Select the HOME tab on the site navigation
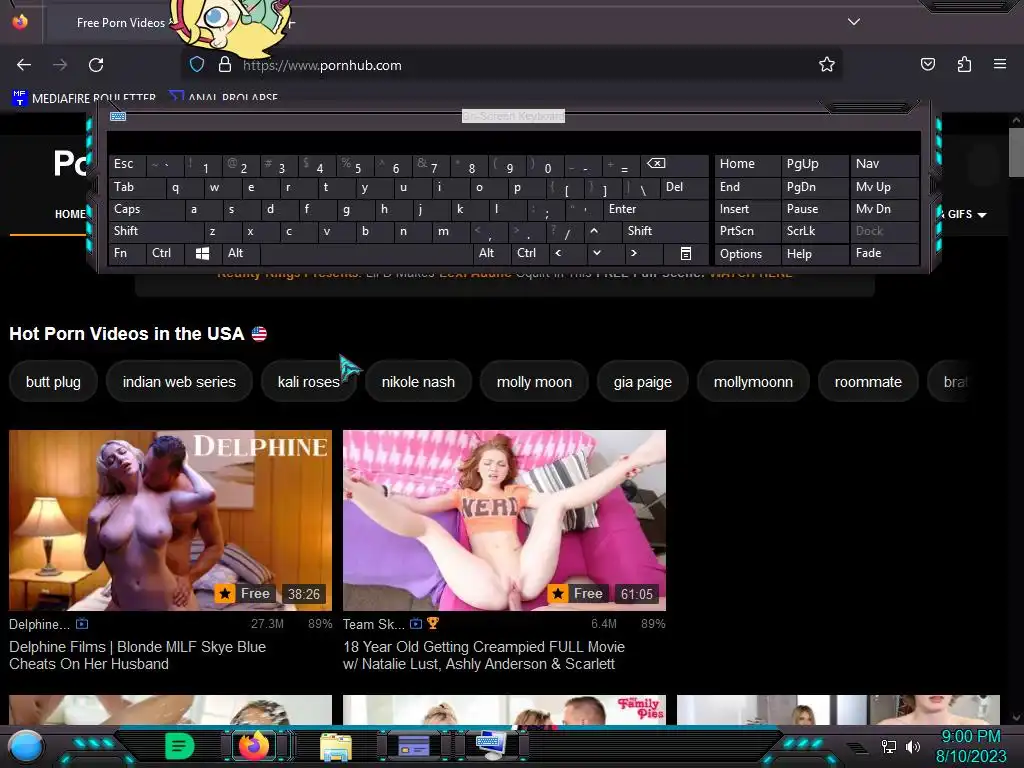The height and width of the screenshot is (768, 1024). tap(69, 214)
